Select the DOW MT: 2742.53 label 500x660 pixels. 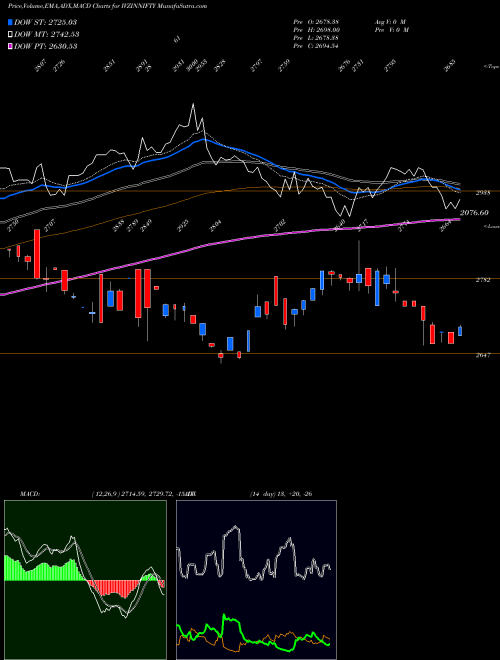pyautogui.click(x=46, y=34)
